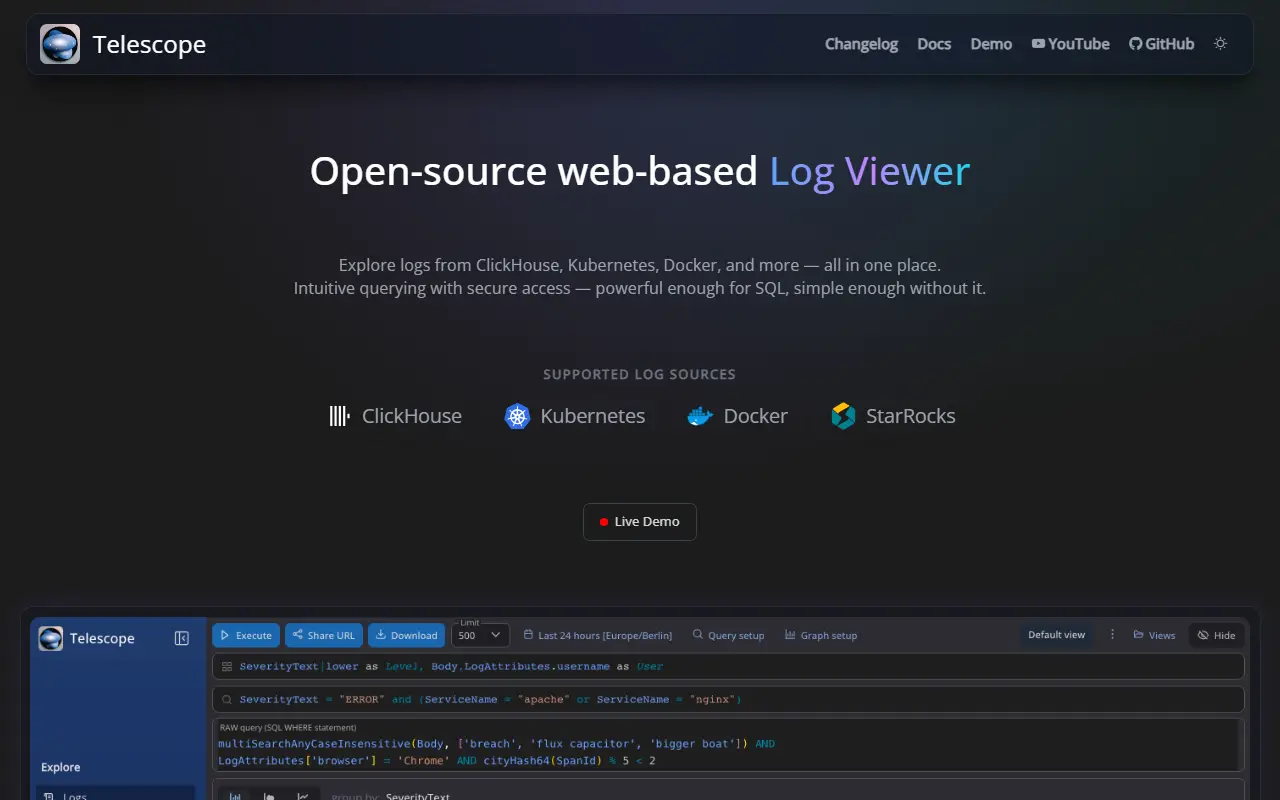Click the Execute button in the preview

click(x=246, y=635)
